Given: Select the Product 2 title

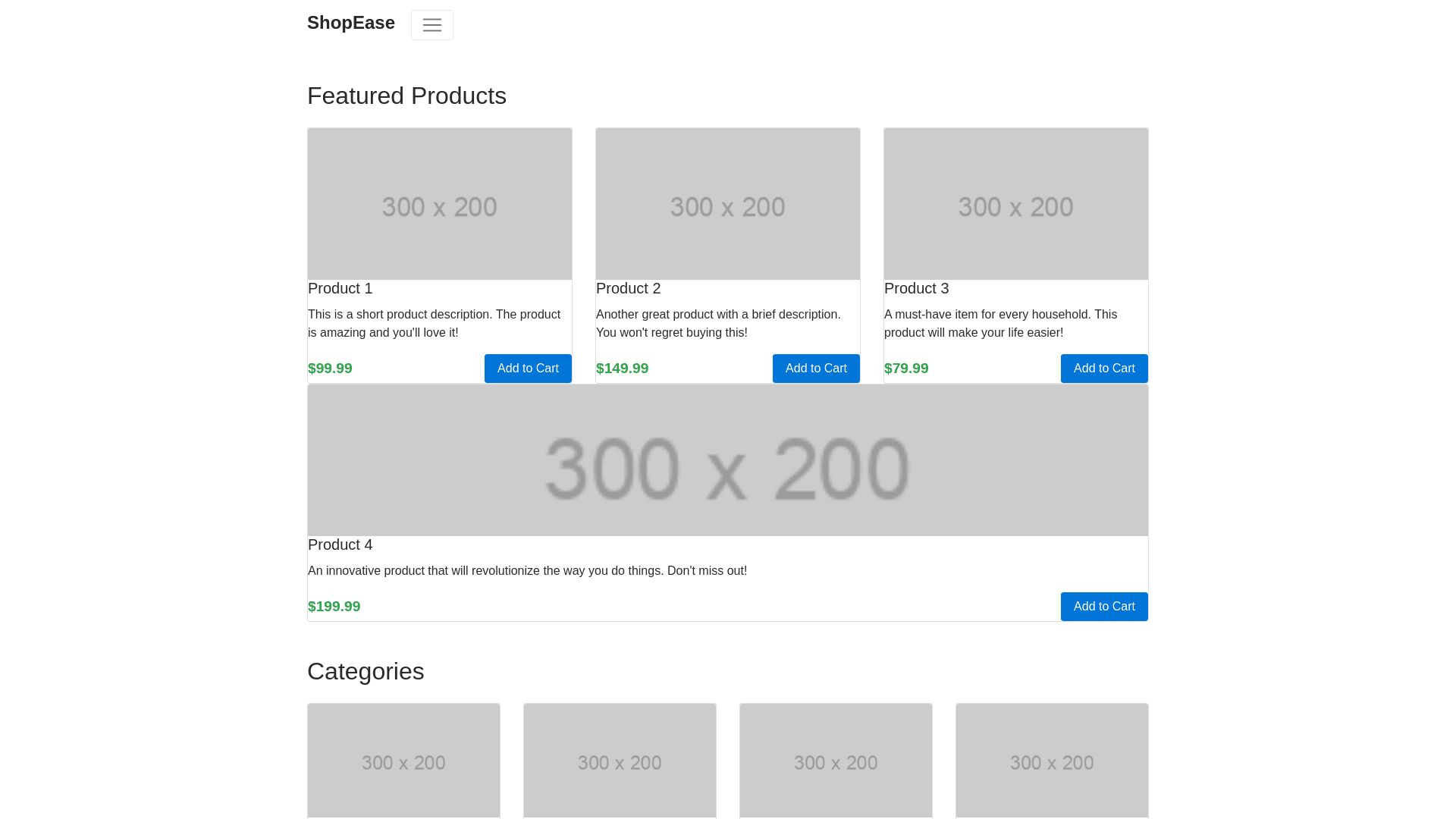Looking at the screenshot, I should click(x=629, y=288).
